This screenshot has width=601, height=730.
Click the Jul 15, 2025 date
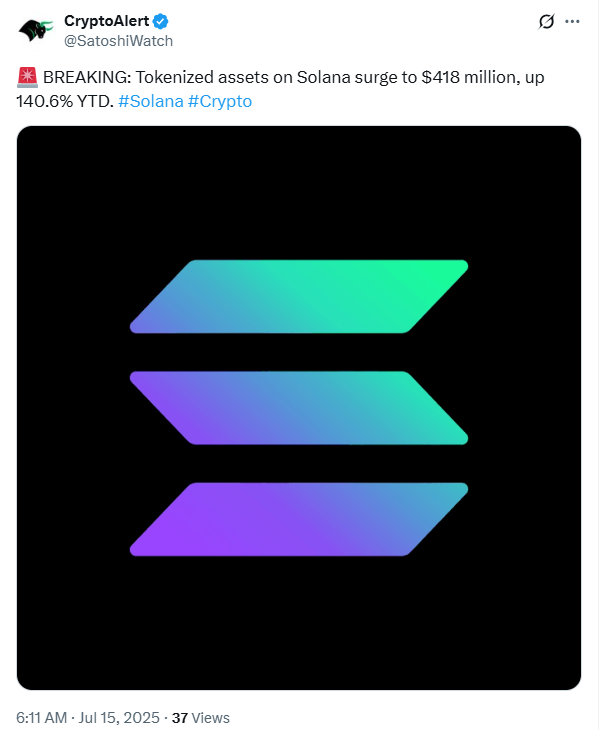tap(119, 717)
